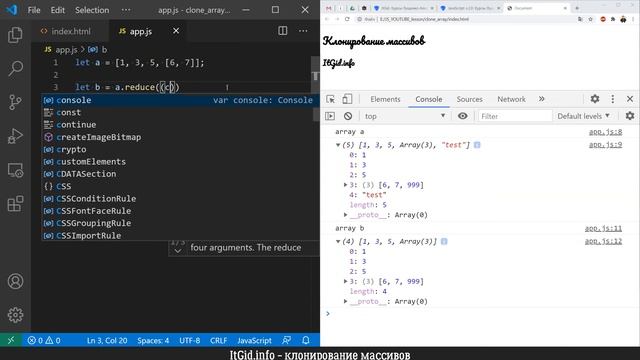Open DevTools customize three-dot menu

click(x=612, y=99)
